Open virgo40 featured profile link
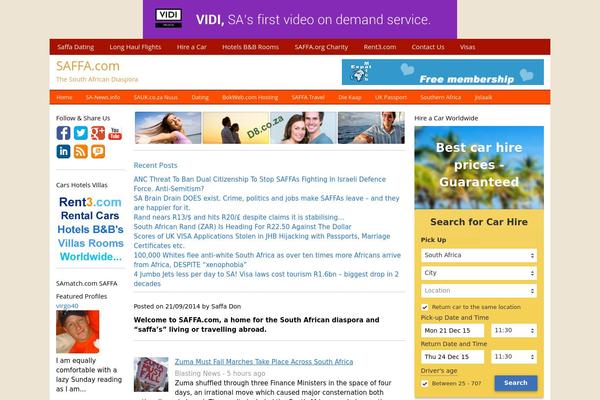600x400 pixels. click(67, 306)
